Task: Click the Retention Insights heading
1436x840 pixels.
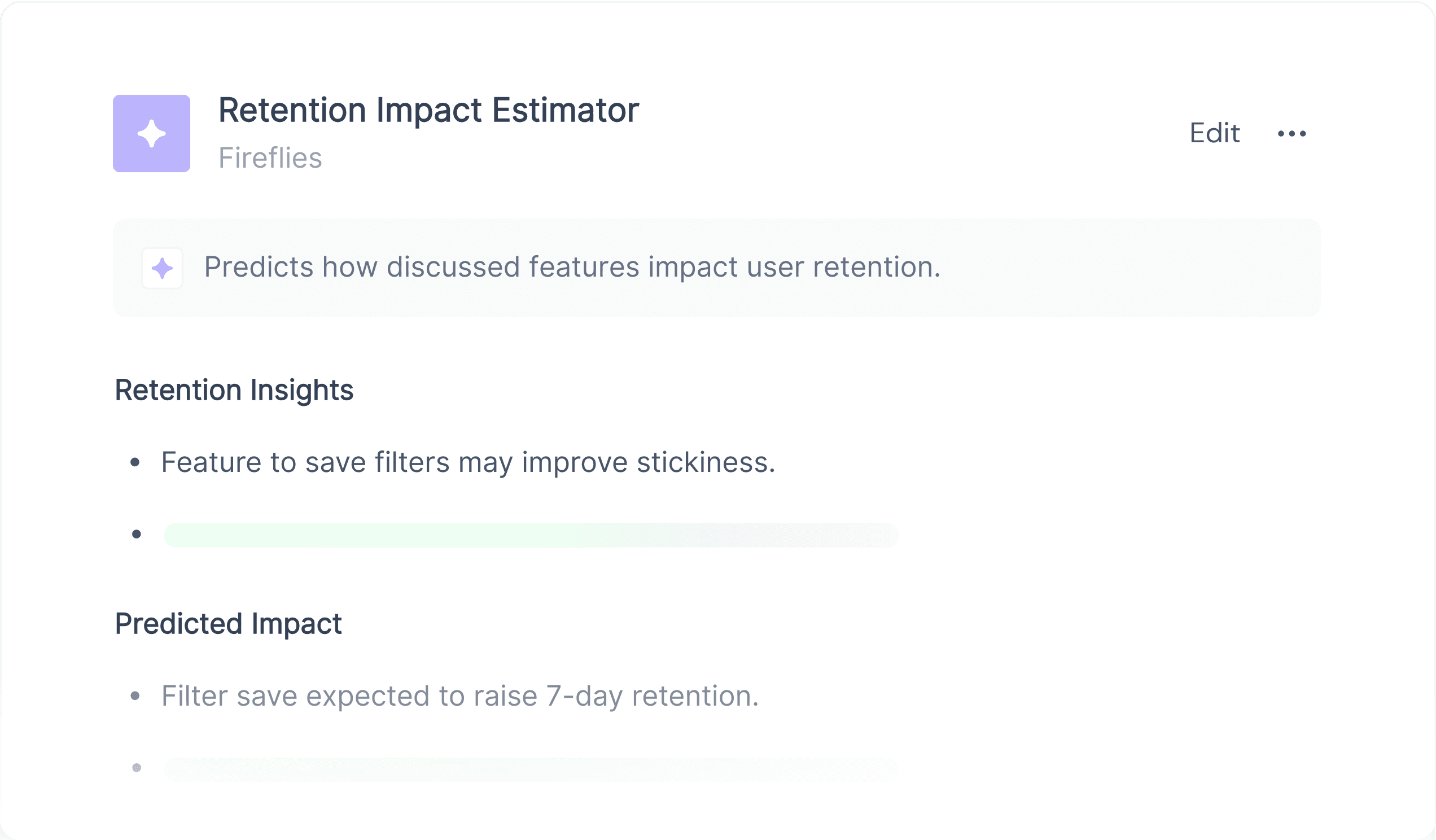Action: coord(234,391)
